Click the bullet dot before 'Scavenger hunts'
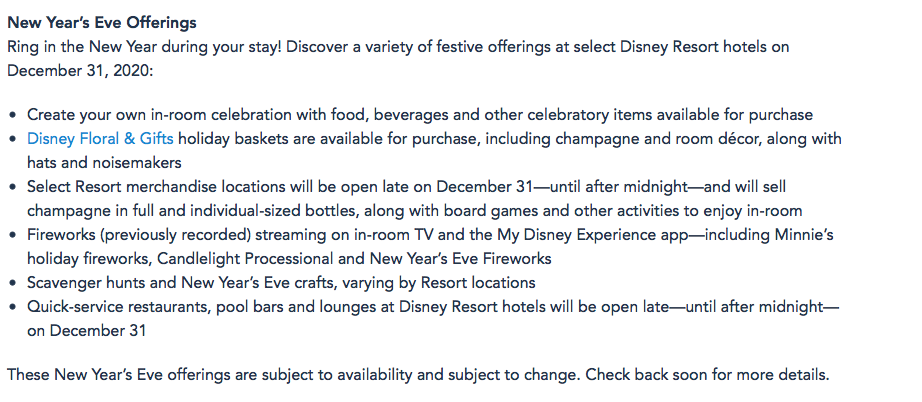 13,283
